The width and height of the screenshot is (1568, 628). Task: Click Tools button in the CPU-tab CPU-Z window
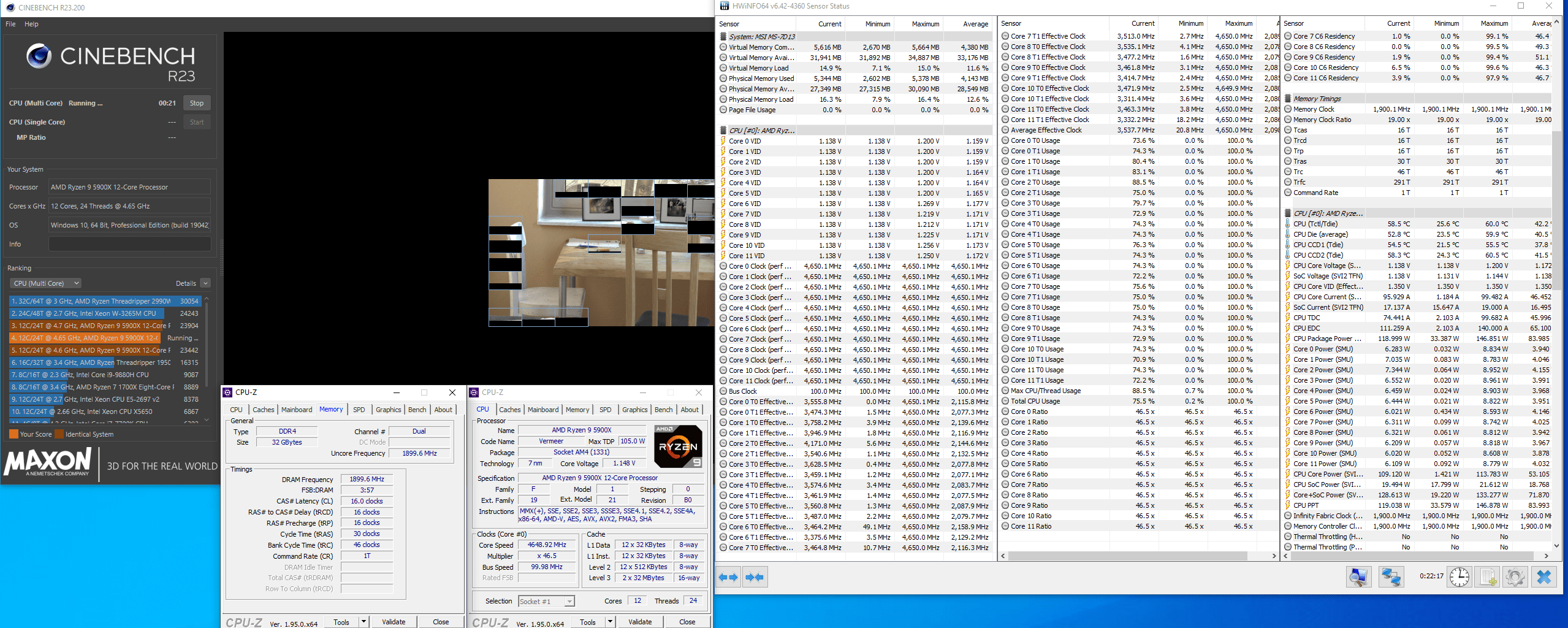588,622
